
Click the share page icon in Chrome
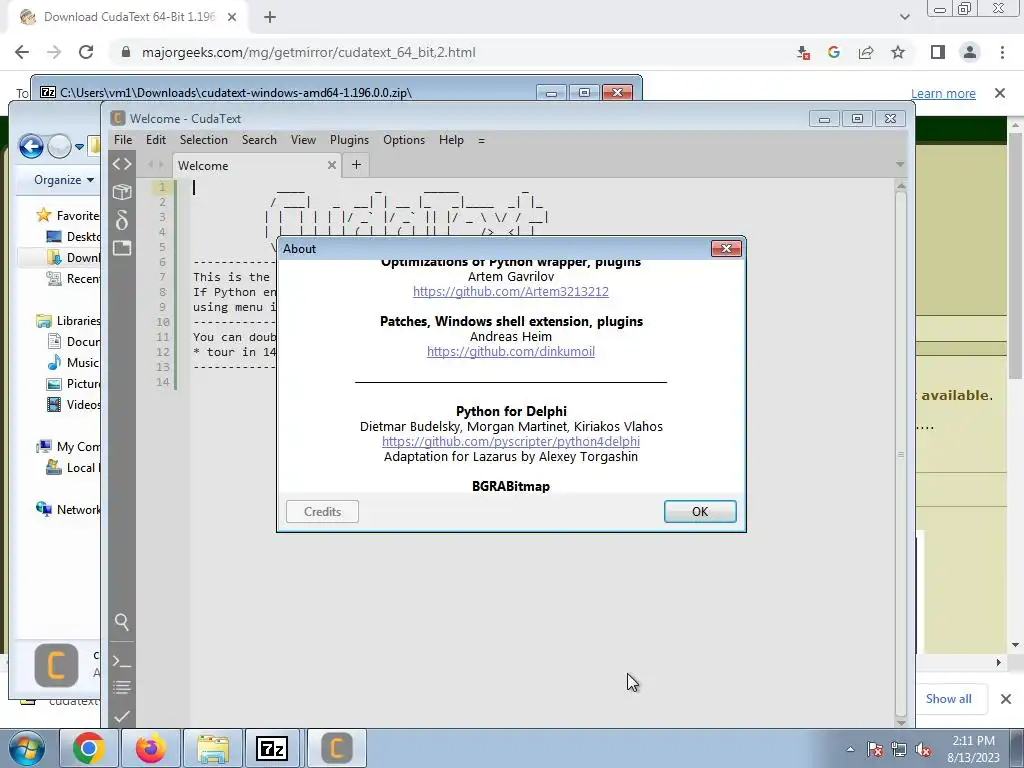[x=866, y=52]
